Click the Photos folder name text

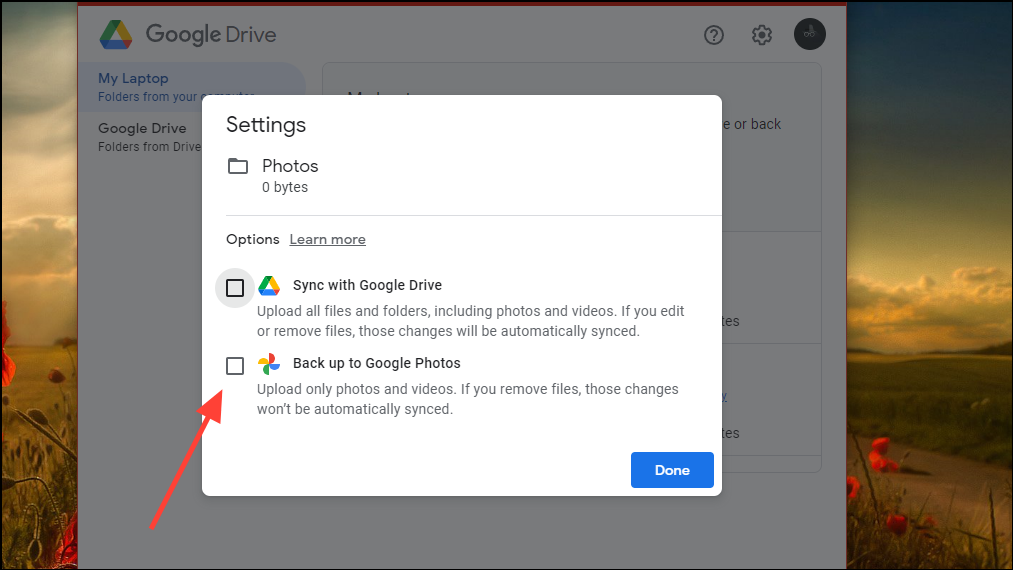(x=290, y=166)
